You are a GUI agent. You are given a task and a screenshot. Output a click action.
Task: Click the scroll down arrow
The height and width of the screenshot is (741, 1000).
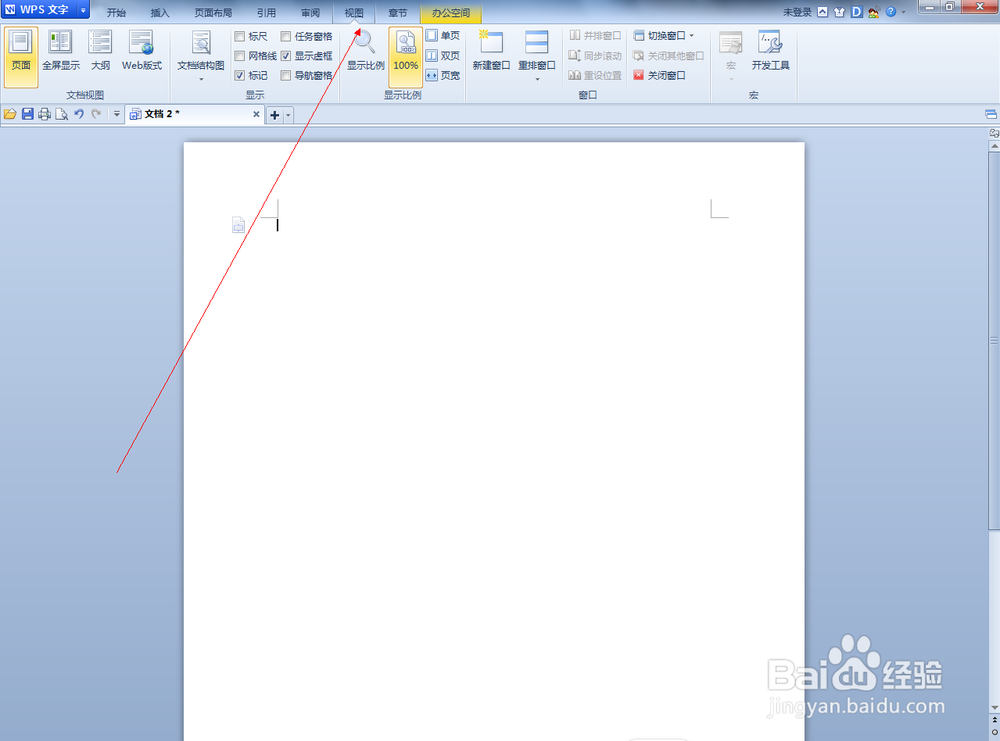(x=994, y=708)
